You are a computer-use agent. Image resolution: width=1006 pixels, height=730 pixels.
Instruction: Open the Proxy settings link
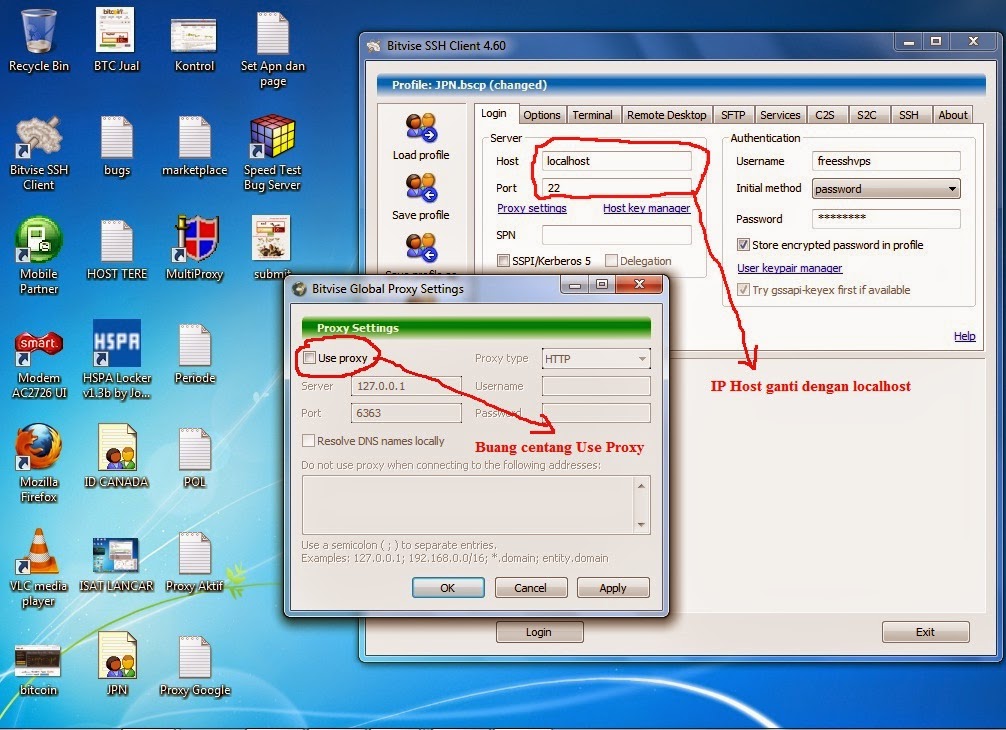click(x=532, y=208)
